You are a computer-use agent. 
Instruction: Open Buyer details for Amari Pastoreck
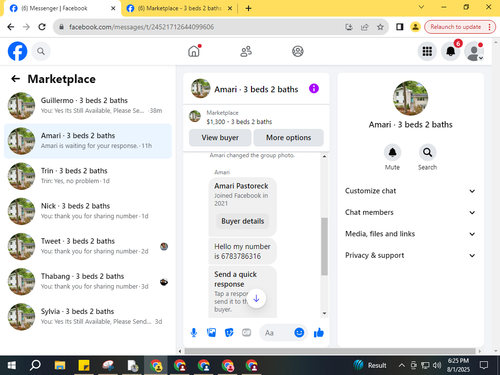[243, 221]
